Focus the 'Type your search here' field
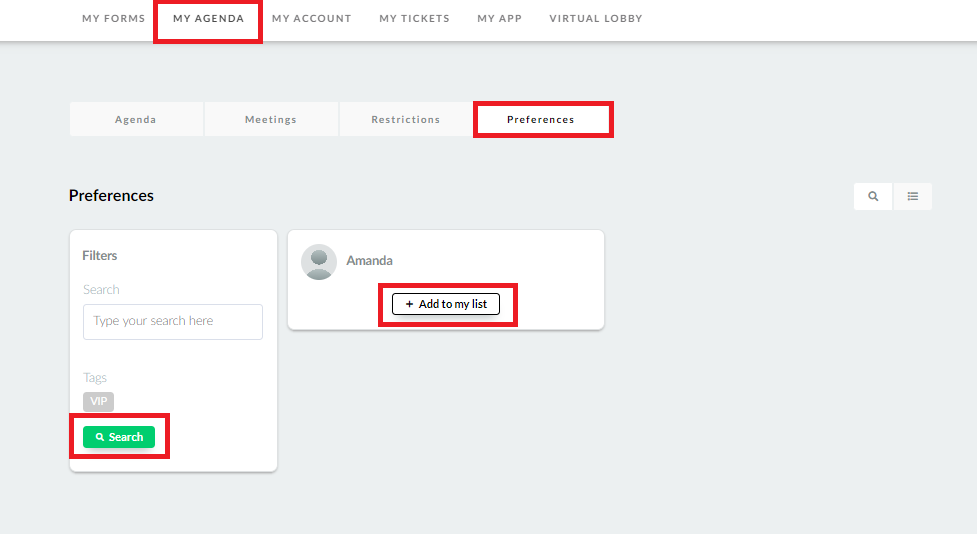 [173, 322]
